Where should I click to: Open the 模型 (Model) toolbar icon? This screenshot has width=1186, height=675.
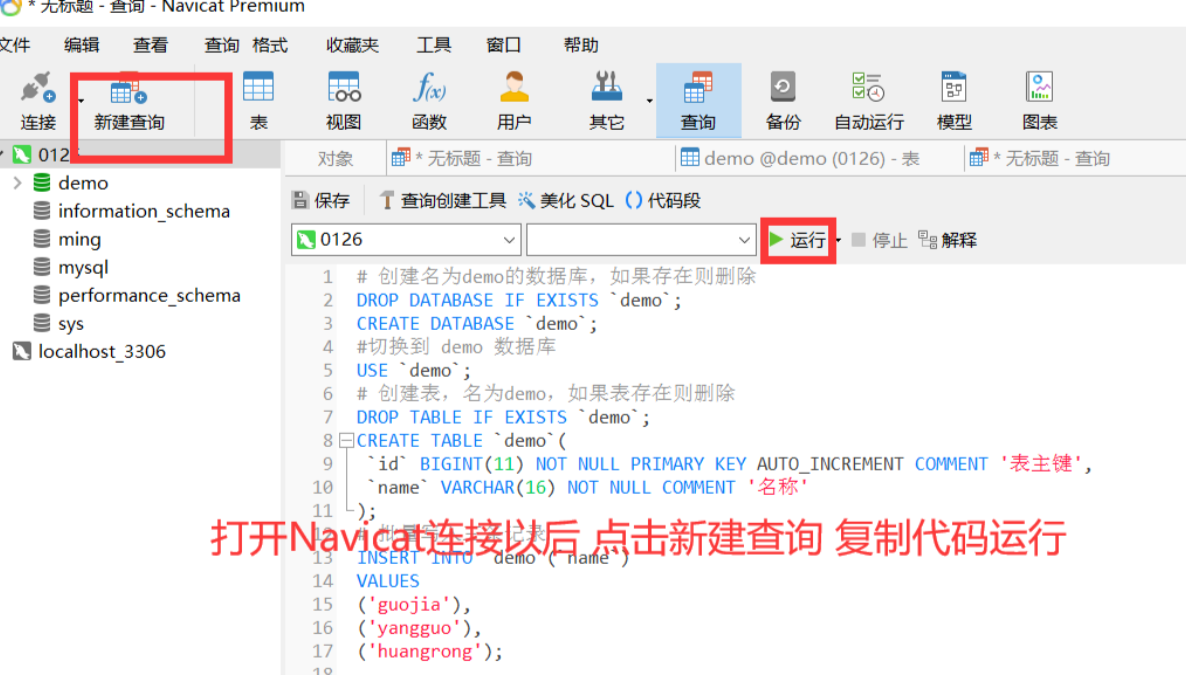[x=954, y=101]
